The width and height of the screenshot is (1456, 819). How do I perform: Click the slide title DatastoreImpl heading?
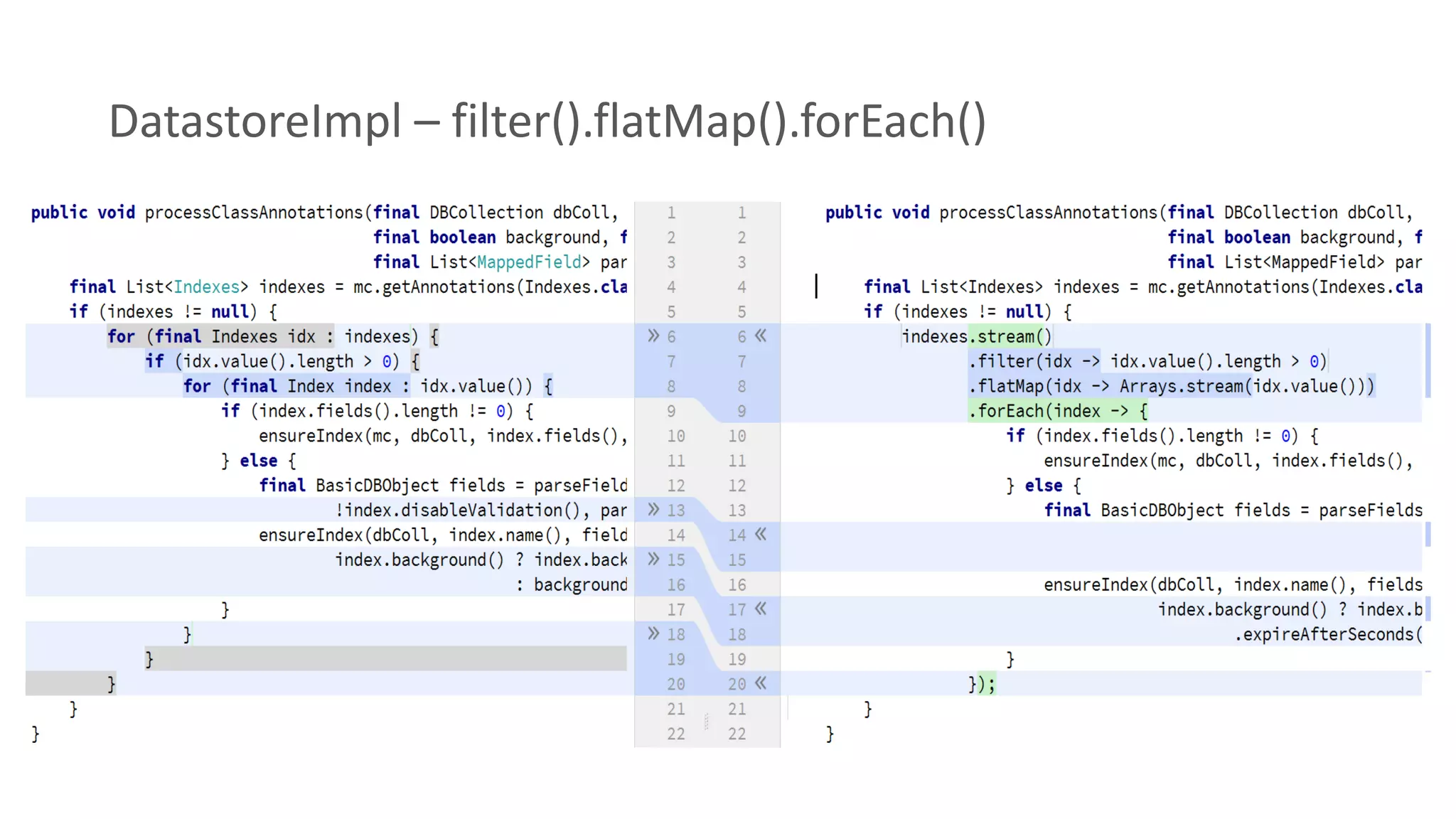[547, 121]
